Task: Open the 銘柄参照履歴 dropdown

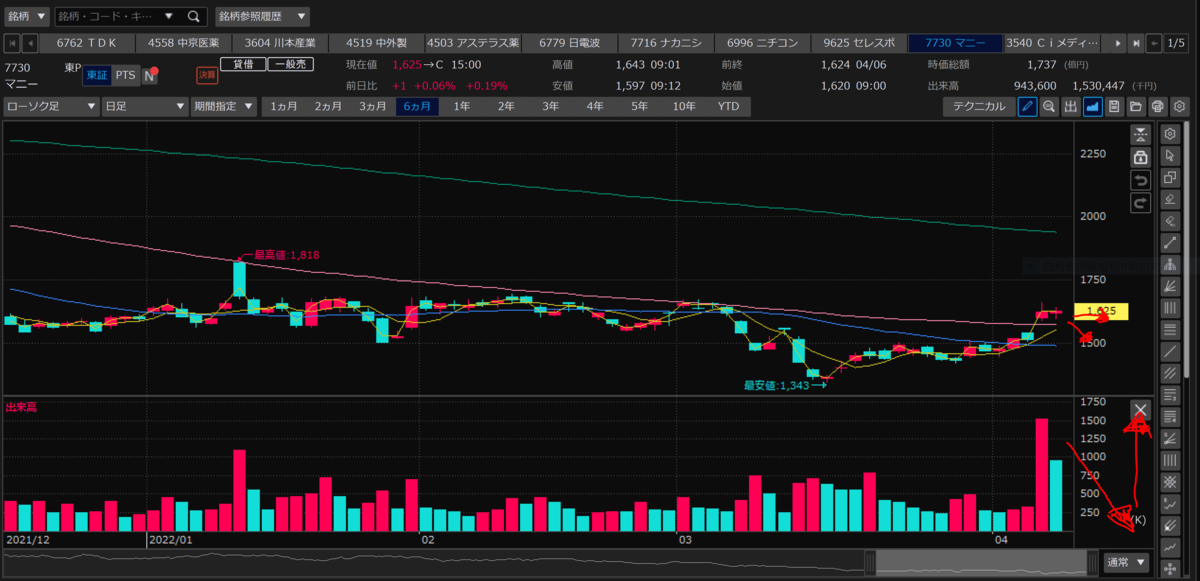Action: tap(263, 17)
